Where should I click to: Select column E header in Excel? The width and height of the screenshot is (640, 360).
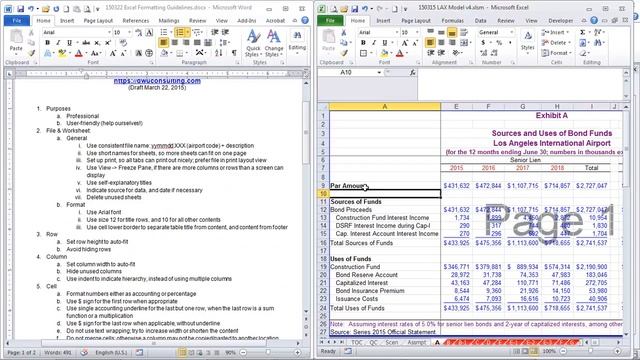tap(456, 107)
